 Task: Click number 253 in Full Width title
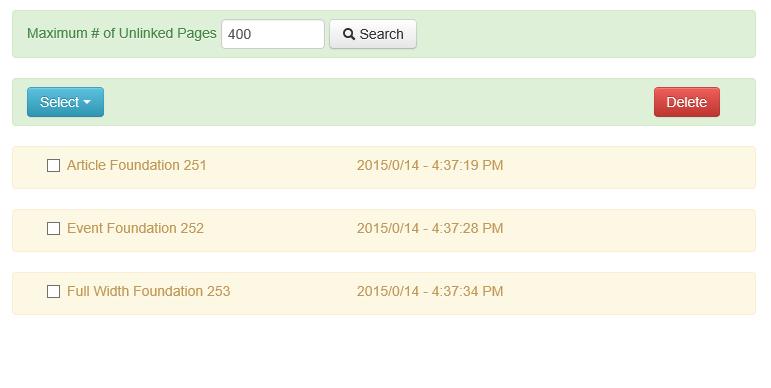[x=218, y=291]
